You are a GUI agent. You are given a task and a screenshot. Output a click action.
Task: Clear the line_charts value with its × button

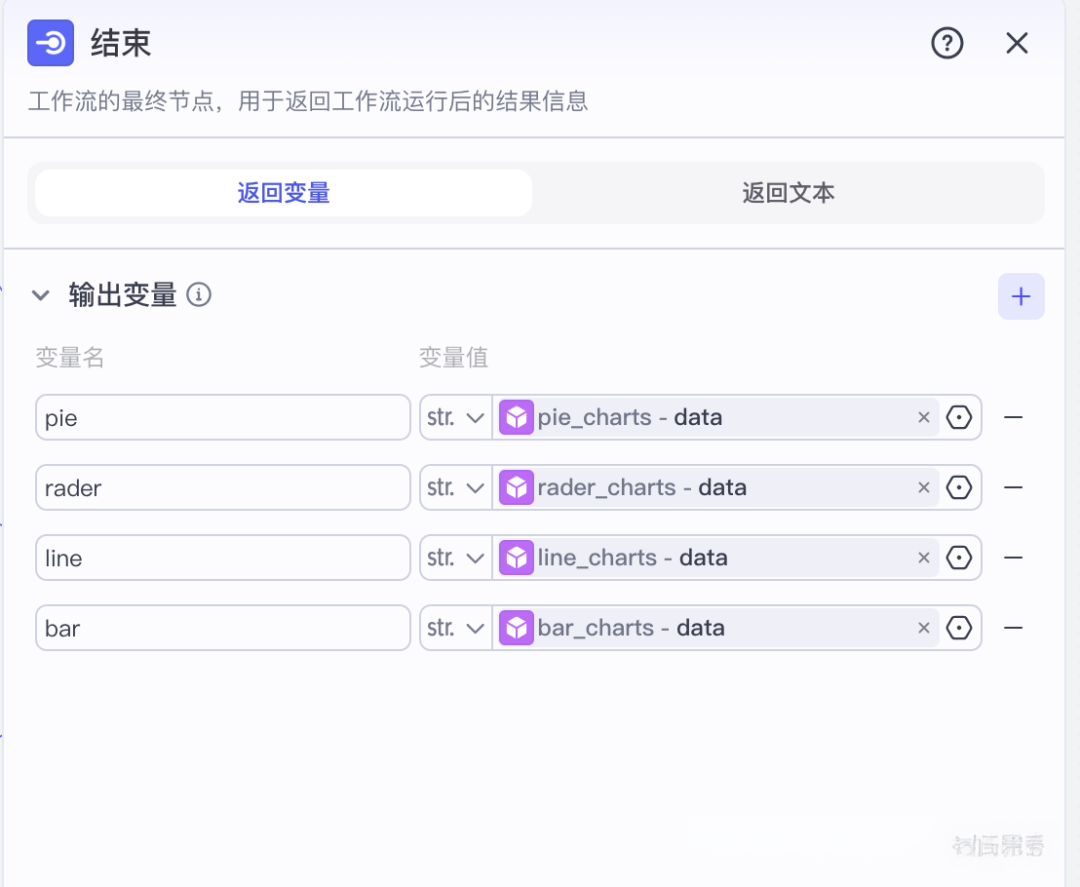[923, 557]
